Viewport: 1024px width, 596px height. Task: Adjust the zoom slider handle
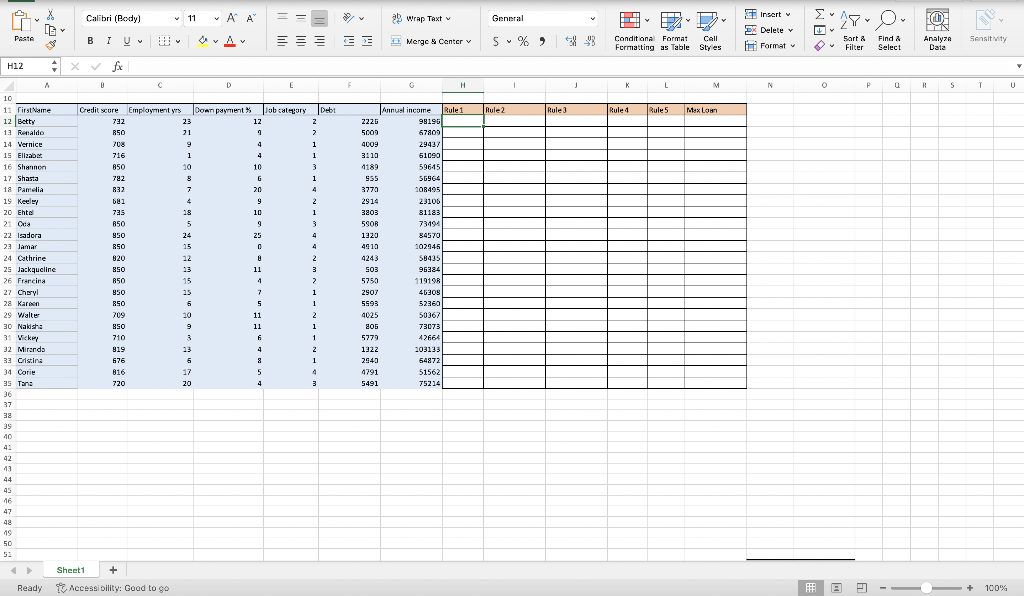point(926,588)
